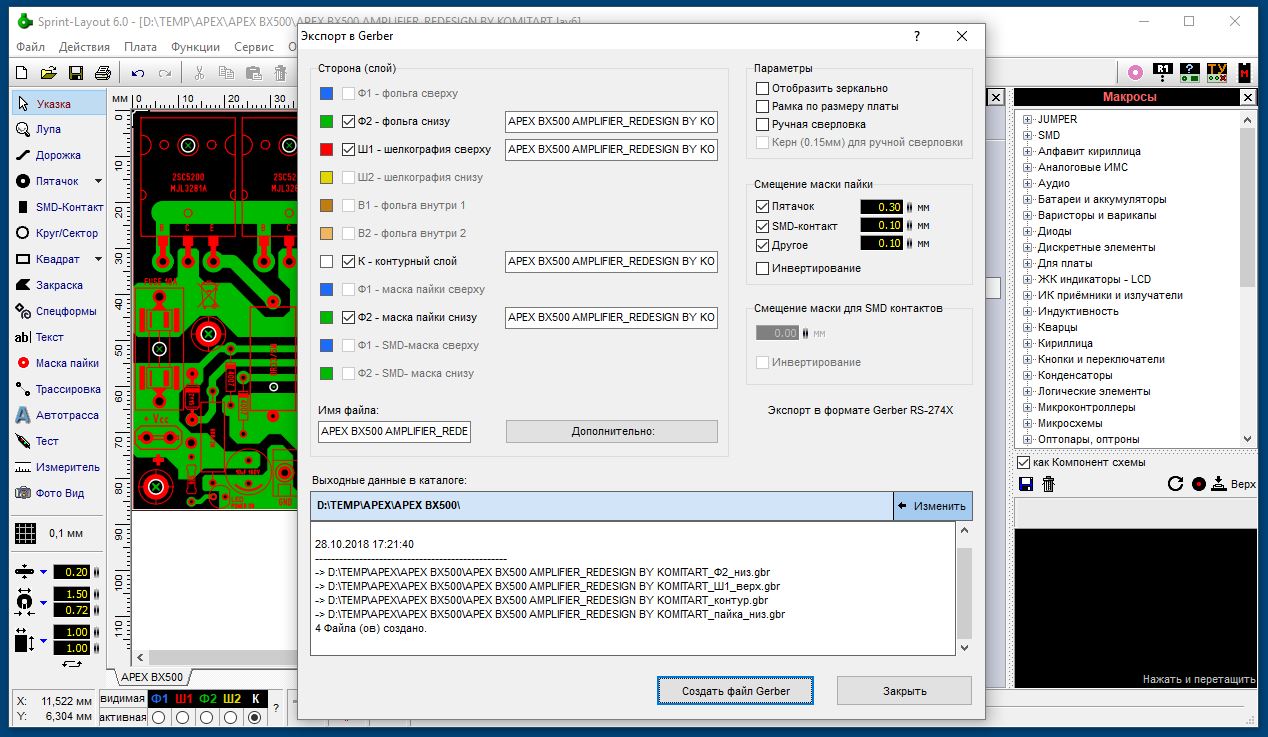This screenshot has height=737, width=1268.
Task: Open the Спецформы special shapes tool
Action: point(58,311)
